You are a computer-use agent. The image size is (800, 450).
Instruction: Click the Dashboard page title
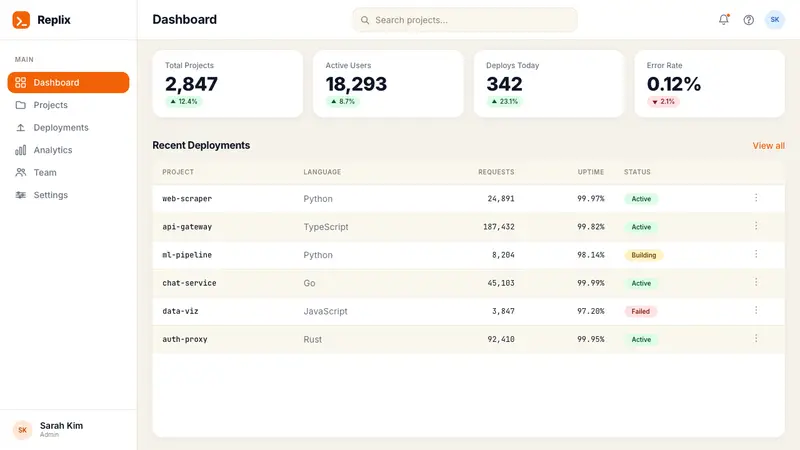(185, 19)
